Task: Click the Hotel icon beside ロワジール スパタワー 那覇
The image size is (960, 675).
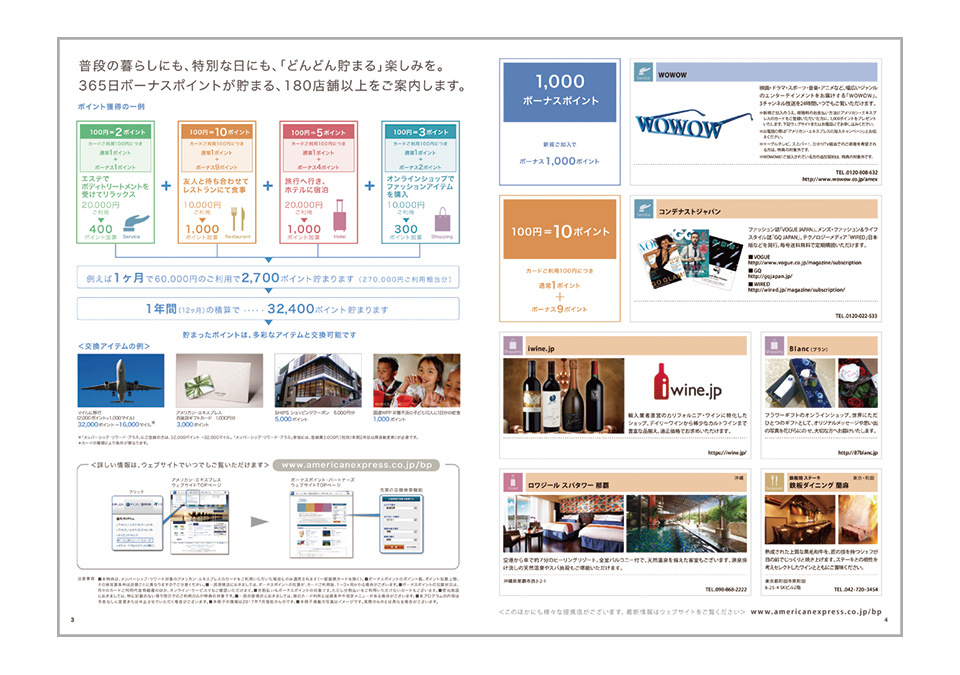Action: tap(513, 482)
